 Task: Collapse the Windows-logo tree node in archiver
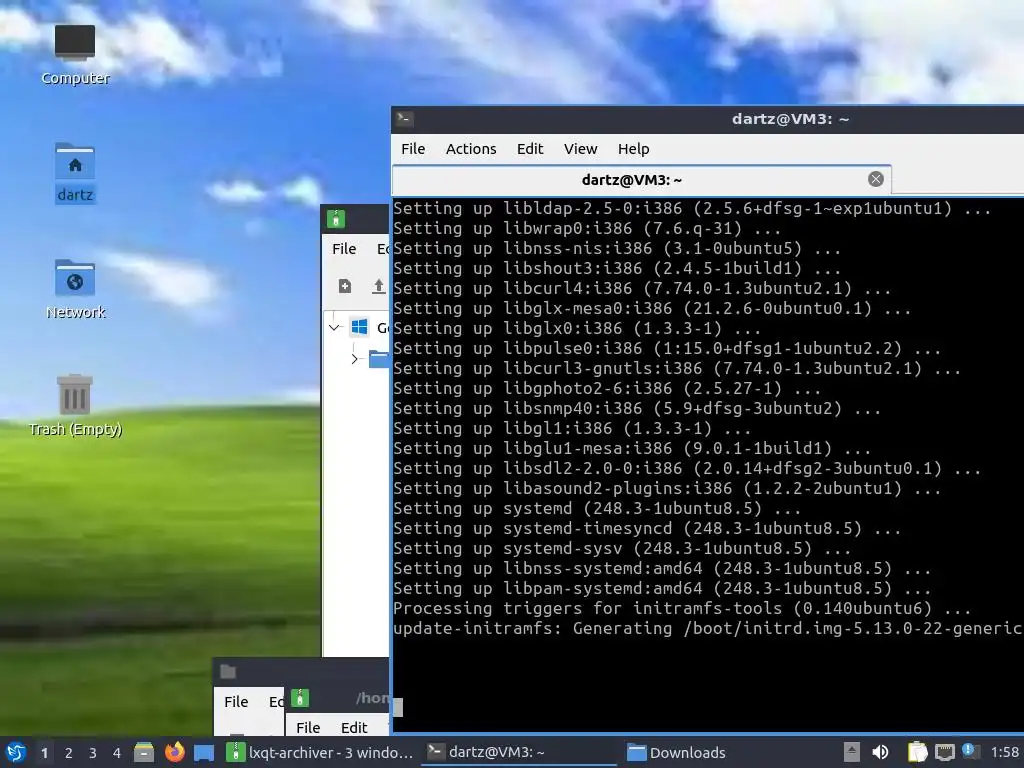pos(334,327)
